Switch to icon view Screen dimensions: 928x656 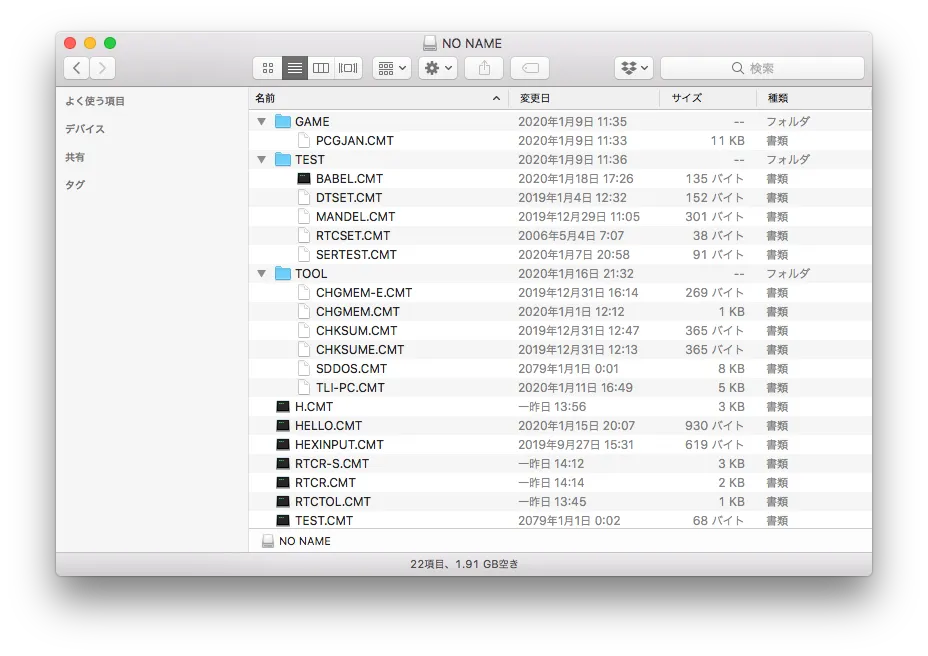pos(268,68)
